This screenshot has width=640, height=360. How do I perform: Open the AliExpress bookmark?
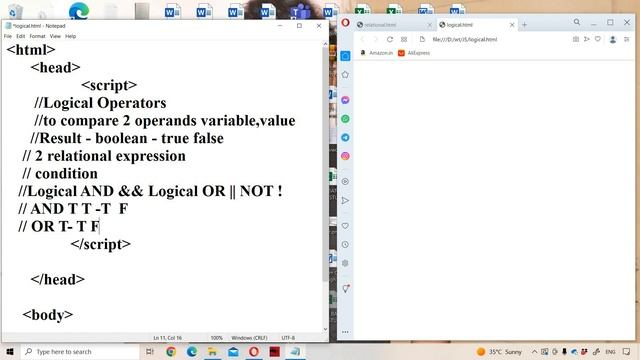[414, 53]
